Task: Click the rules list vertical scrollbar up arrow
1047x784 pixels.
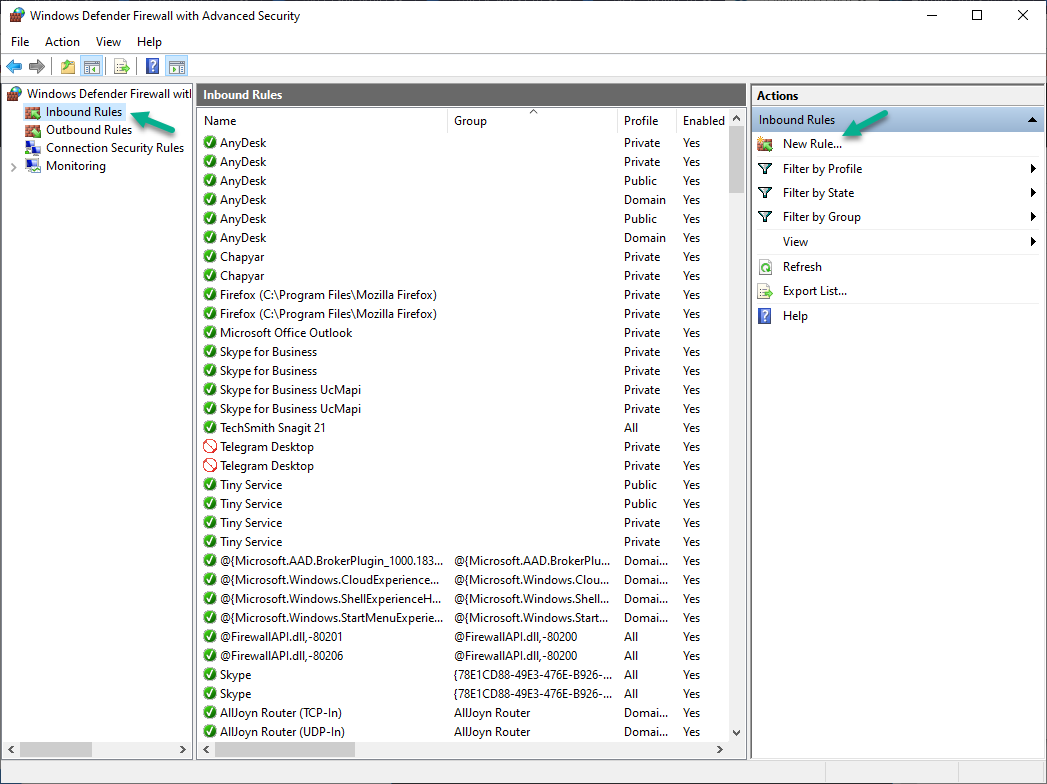Action: point(737,118)
